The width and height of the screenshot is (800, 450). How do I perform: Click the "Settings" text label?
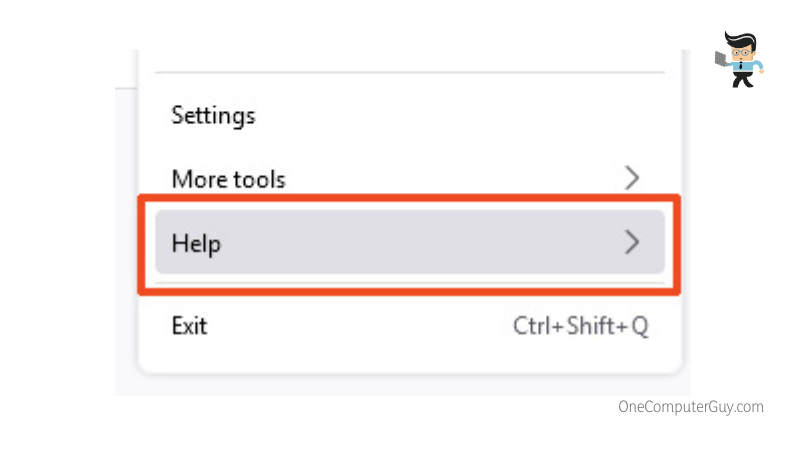pyautogui.click(x=213, y=115)
